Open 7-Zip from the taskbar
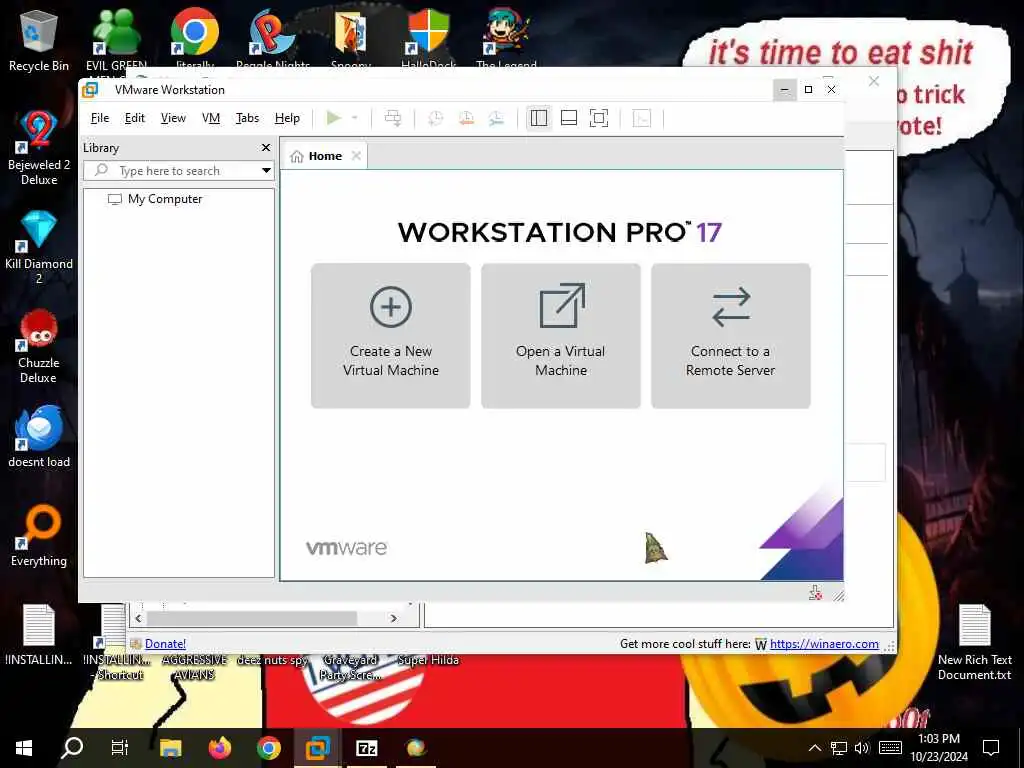Screen dimensions: 1024x768 [366, 748]
